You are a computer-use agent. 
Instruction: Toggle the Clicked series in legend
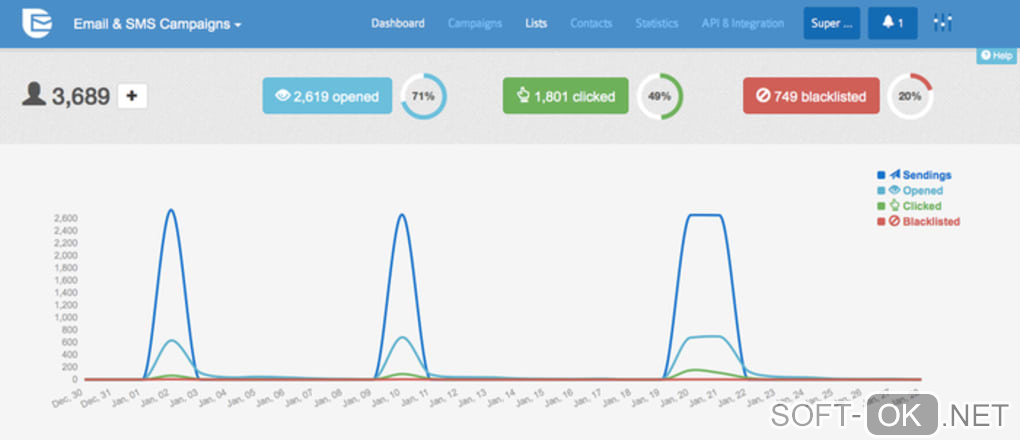909,206
